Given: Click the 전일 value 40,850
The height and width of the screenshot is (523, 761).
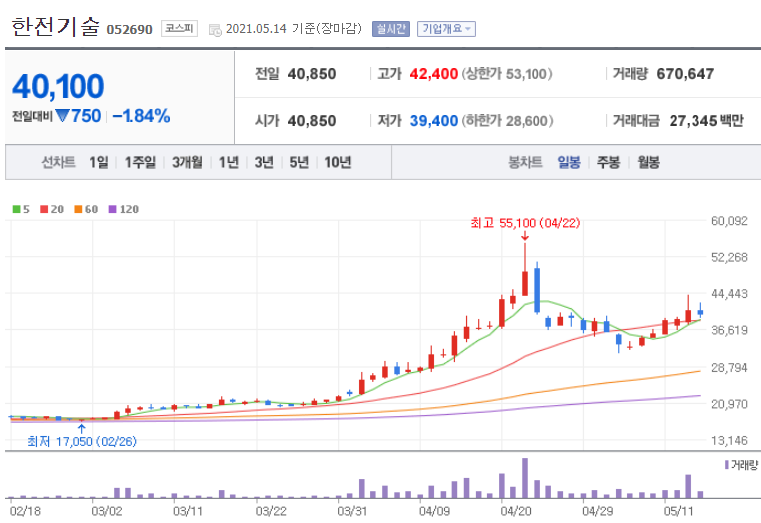Looking at the screenshot, I should [x=312, y=74].
